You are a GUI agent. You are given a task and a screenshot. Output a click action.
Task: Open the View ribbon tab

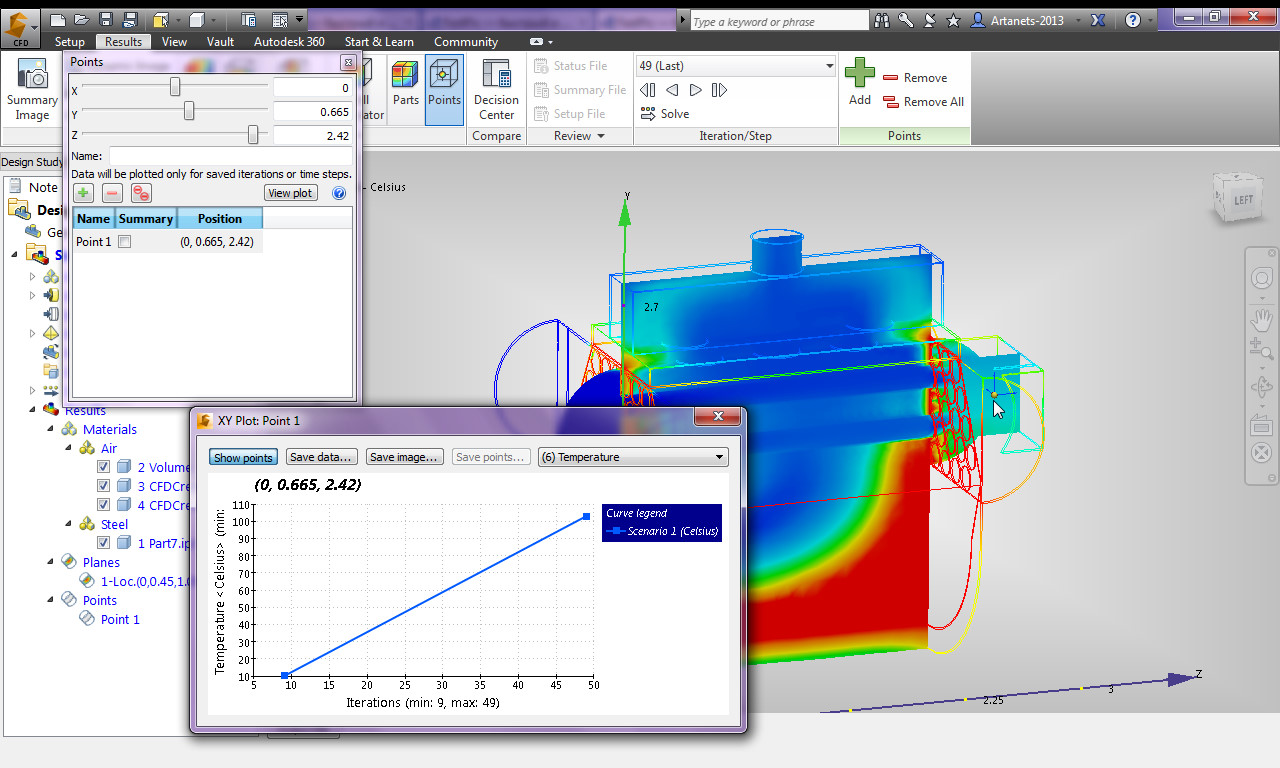point(174,42)
